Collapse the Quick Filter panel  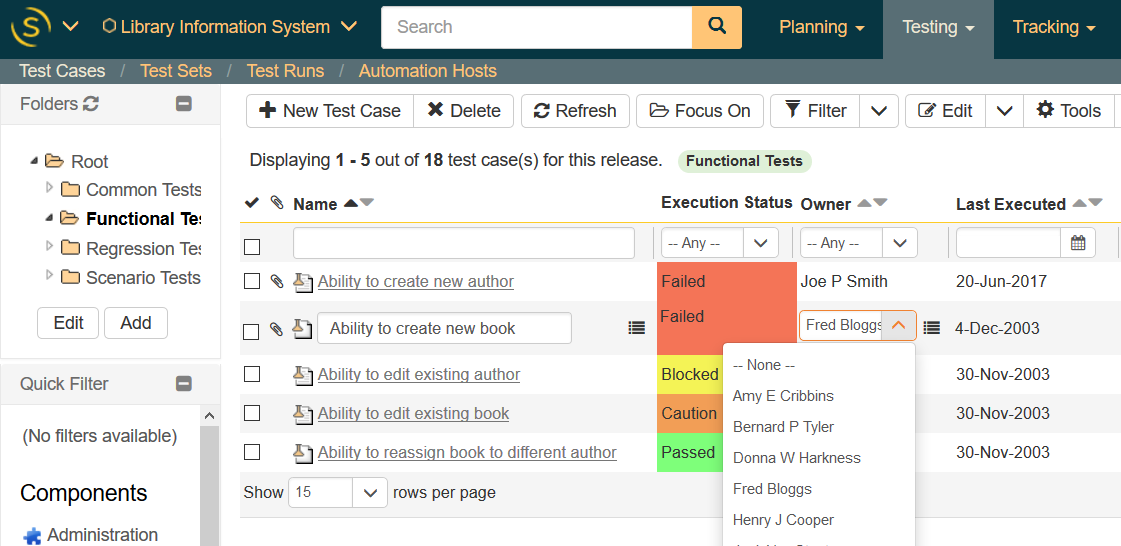(x=183, y=383)
